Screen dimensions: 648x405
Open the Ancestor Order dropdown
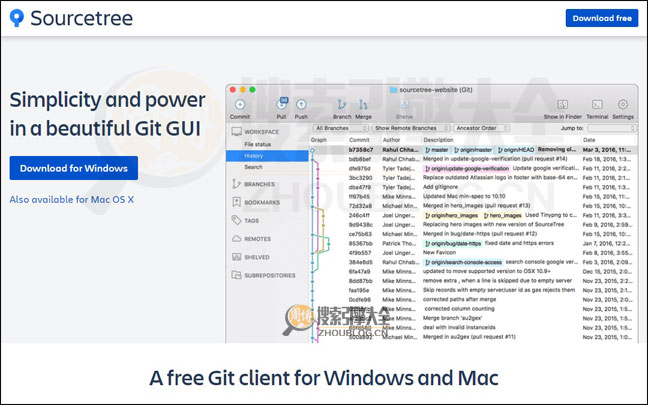(x=481, y=128)
